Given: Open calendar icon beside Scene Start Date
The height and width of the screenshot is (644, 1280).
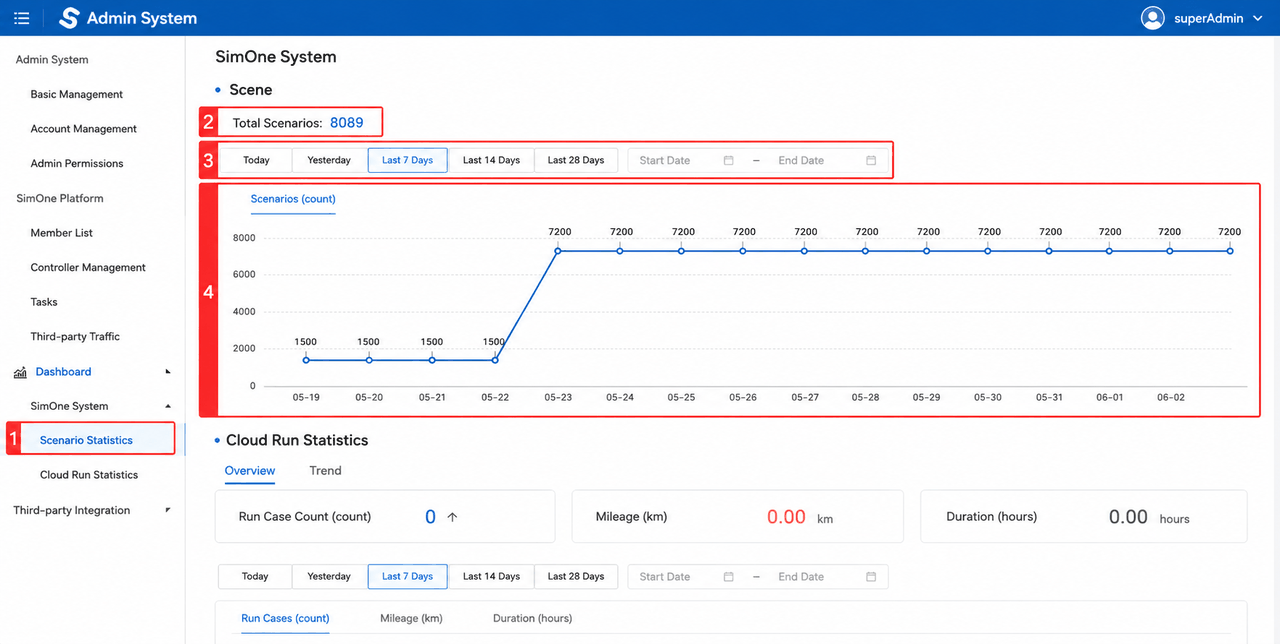Looking at the screenshot, I should (728, 160).
